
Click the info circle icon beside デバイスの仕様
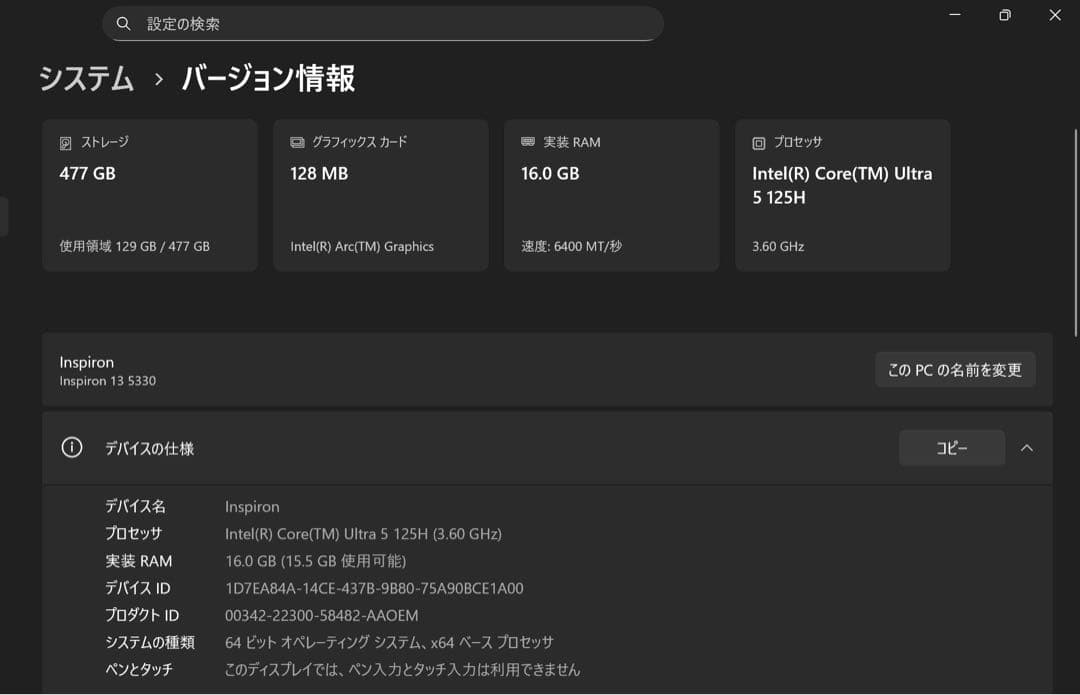71,448
